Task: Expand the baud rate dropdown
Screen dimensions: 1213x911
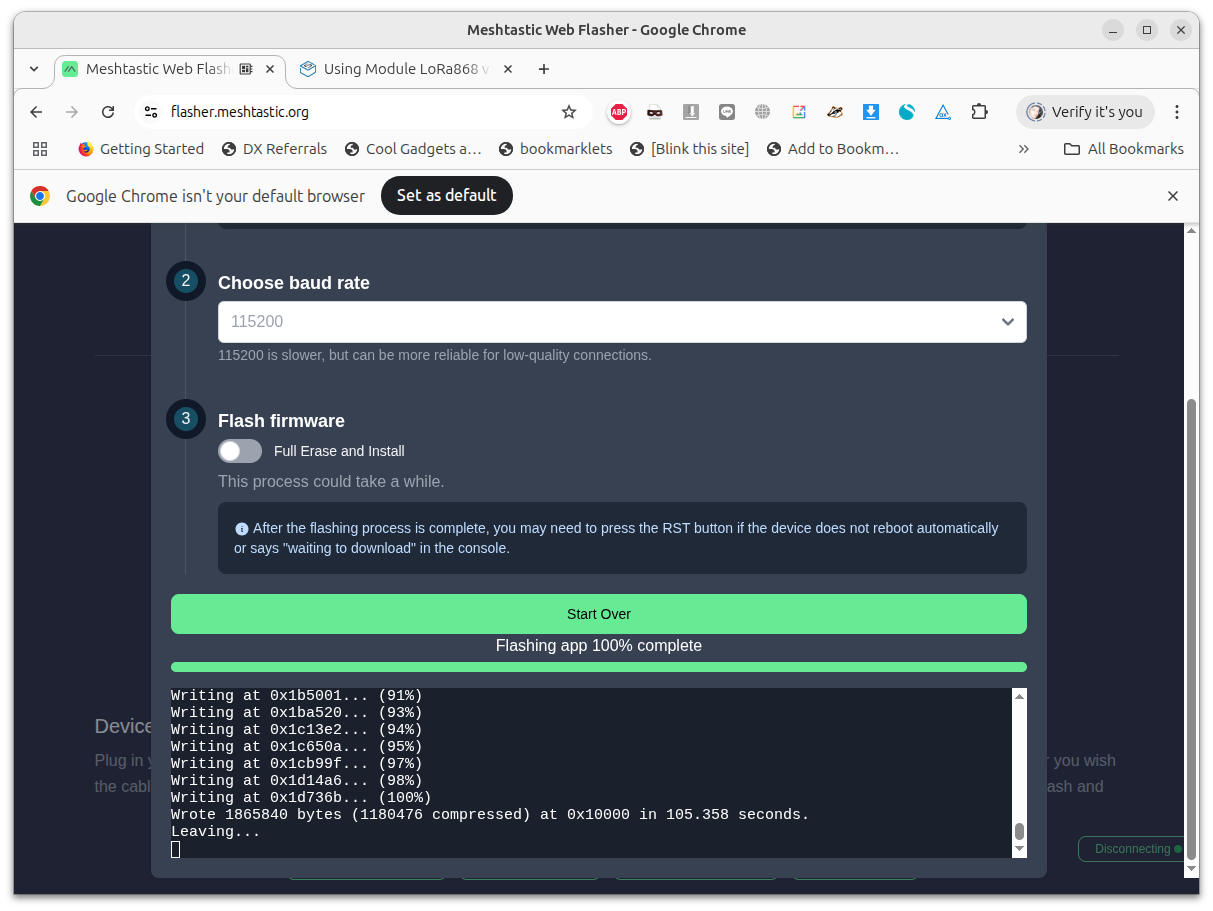Action: (622, 322)
